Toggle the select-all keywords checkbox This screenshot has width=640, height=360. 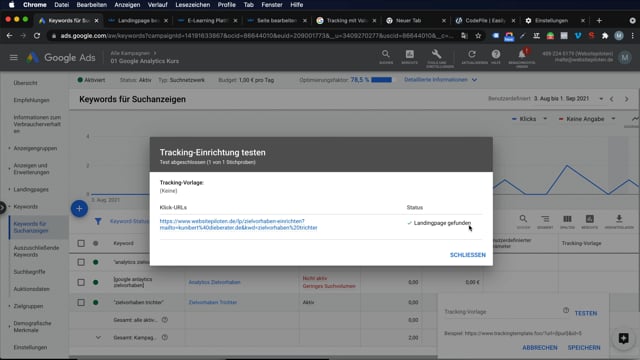tap(81, 243)
